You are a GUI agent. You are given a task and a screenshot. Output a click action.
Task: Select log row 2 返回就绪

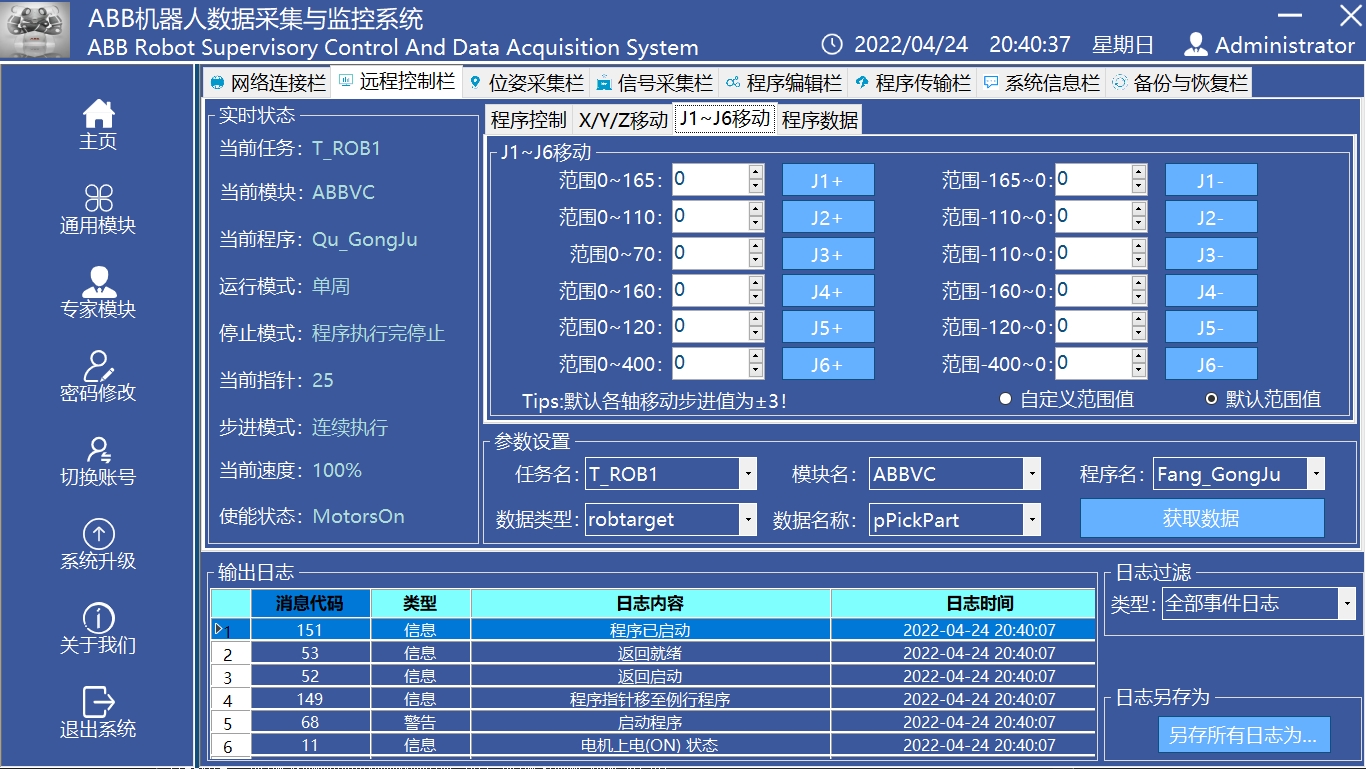coord(653,653)
